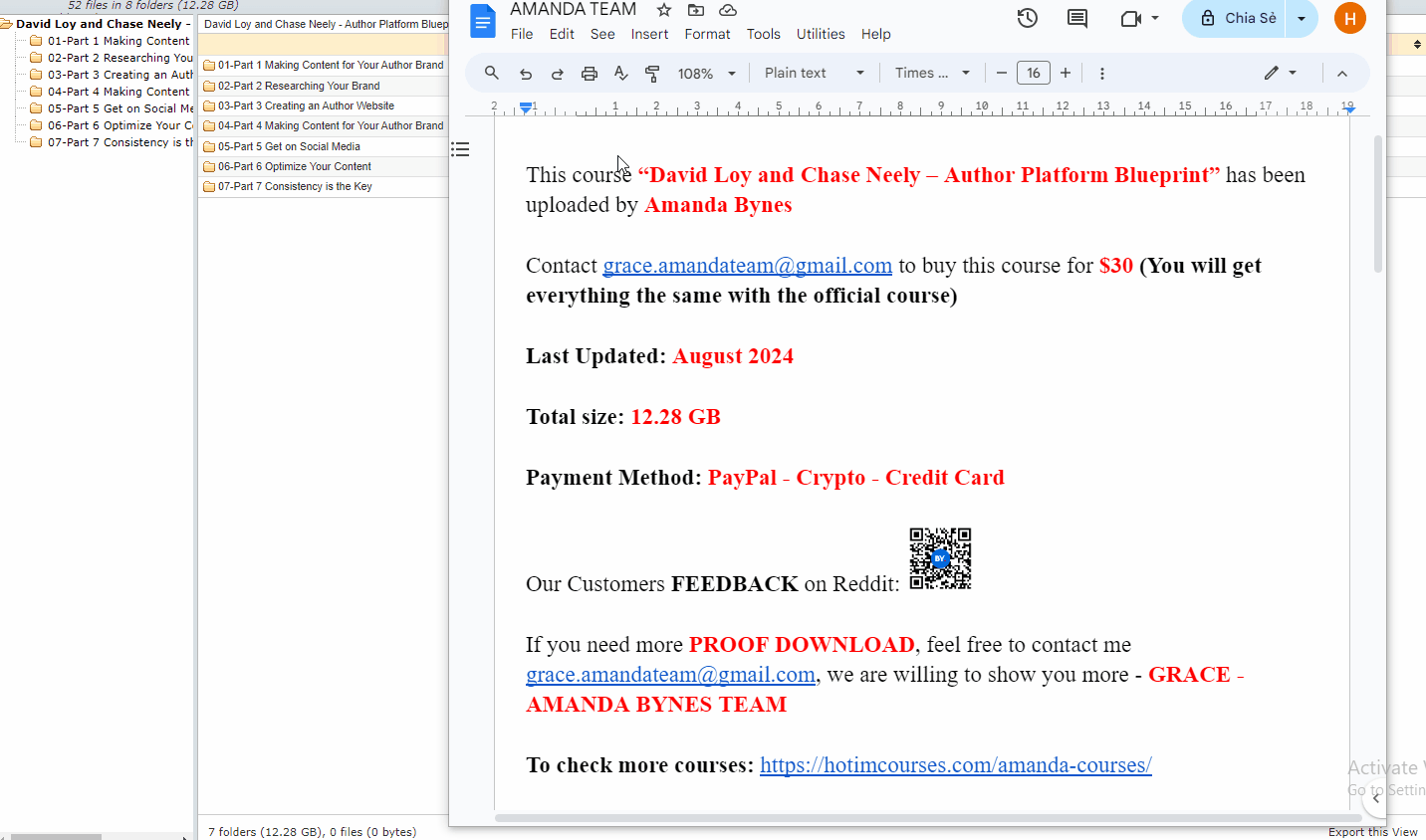Open the Insert menu
This screenshot has height=840, width=1426.
pyautogui.click(x=649, y=34)
